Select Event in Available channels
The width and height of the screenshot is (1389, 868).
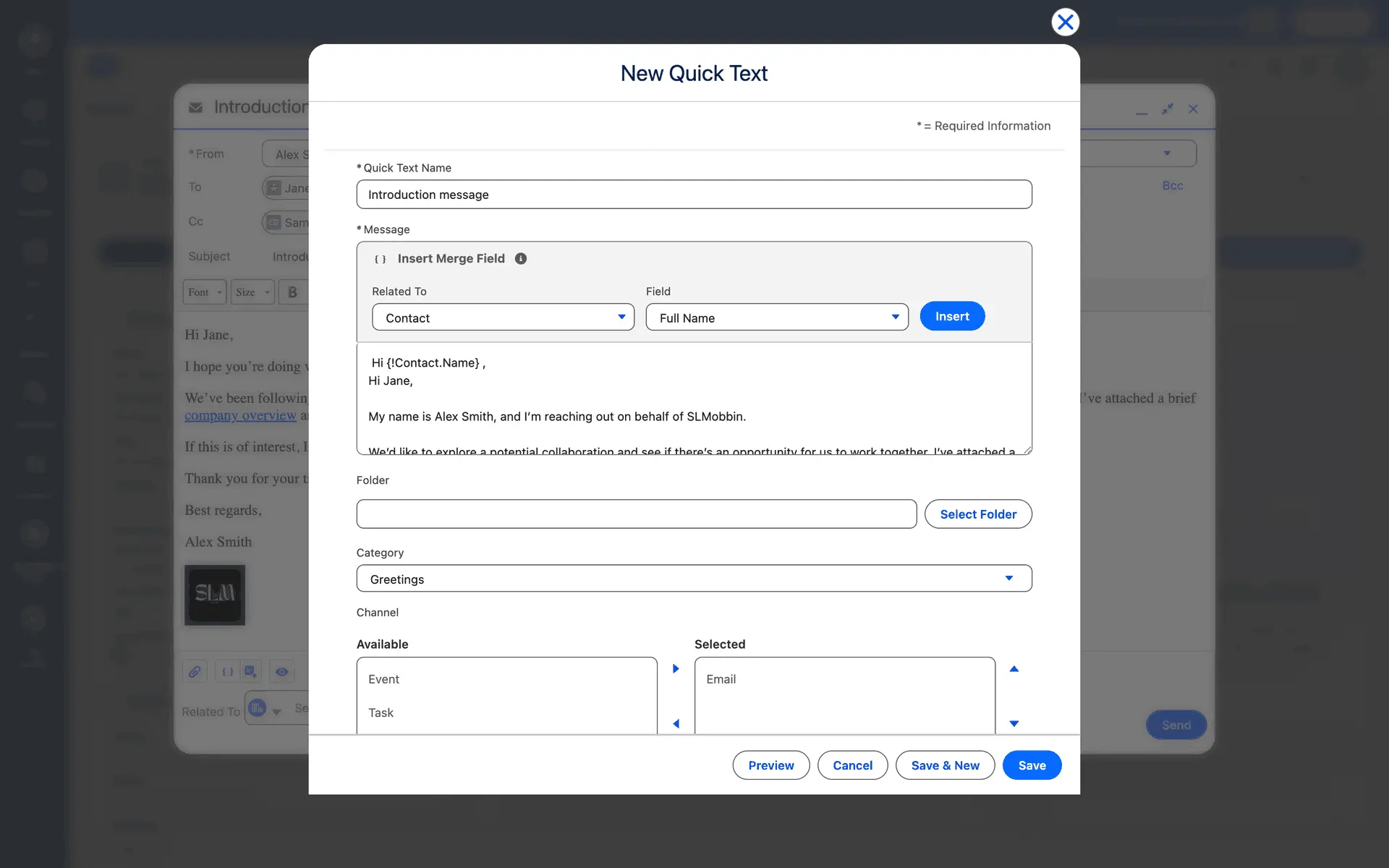click(384, 679)
